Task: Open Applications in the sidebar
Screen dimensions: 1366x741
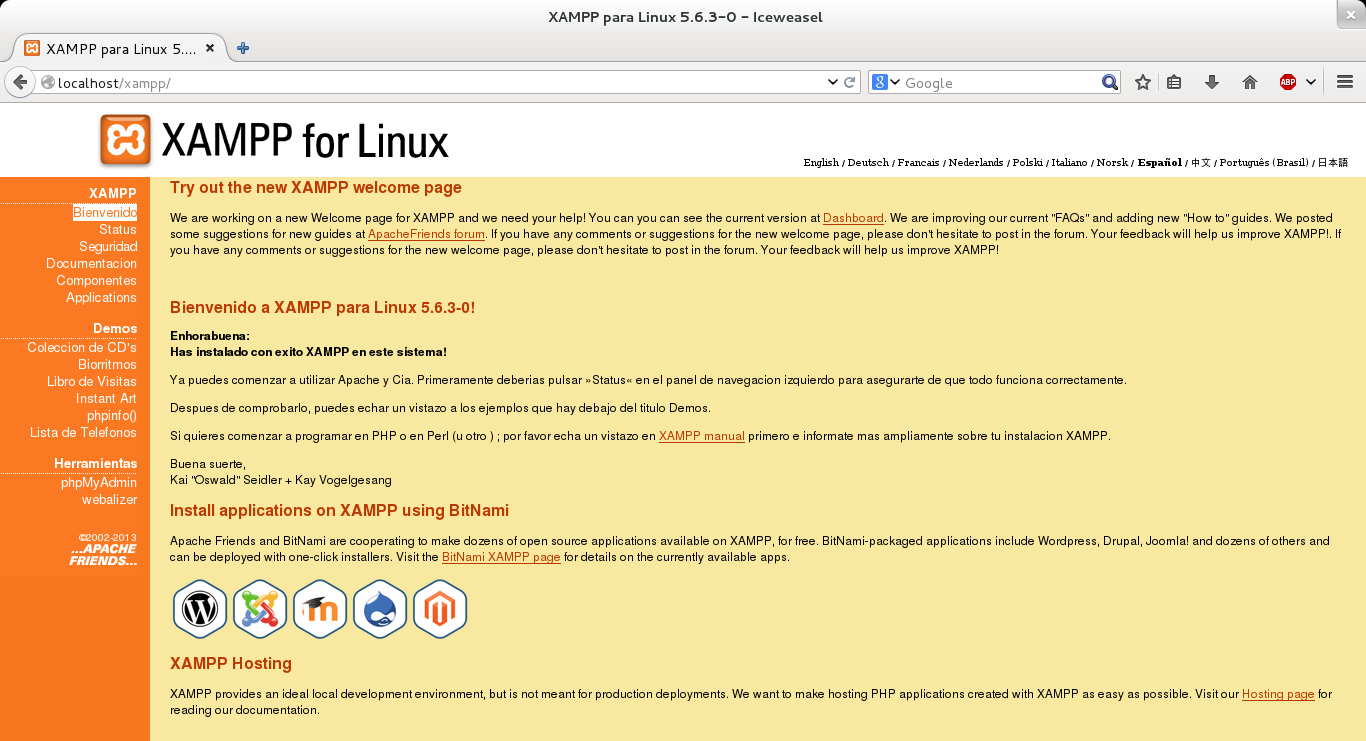Action: point(101,298)
